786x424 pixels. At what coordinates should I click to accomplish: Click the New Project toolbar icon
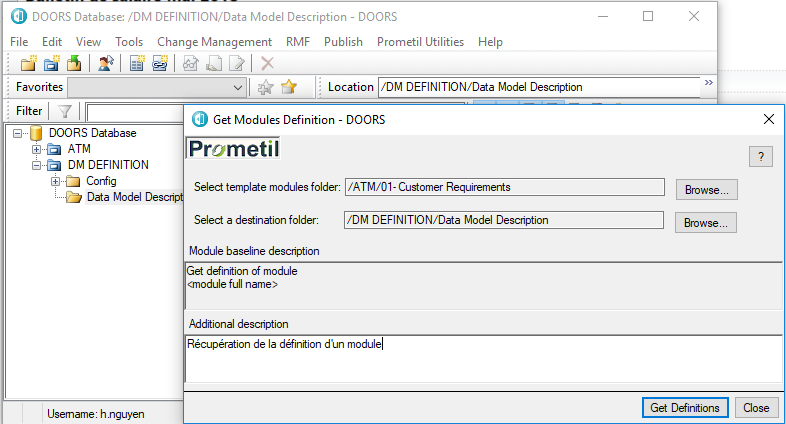point(51,63)
